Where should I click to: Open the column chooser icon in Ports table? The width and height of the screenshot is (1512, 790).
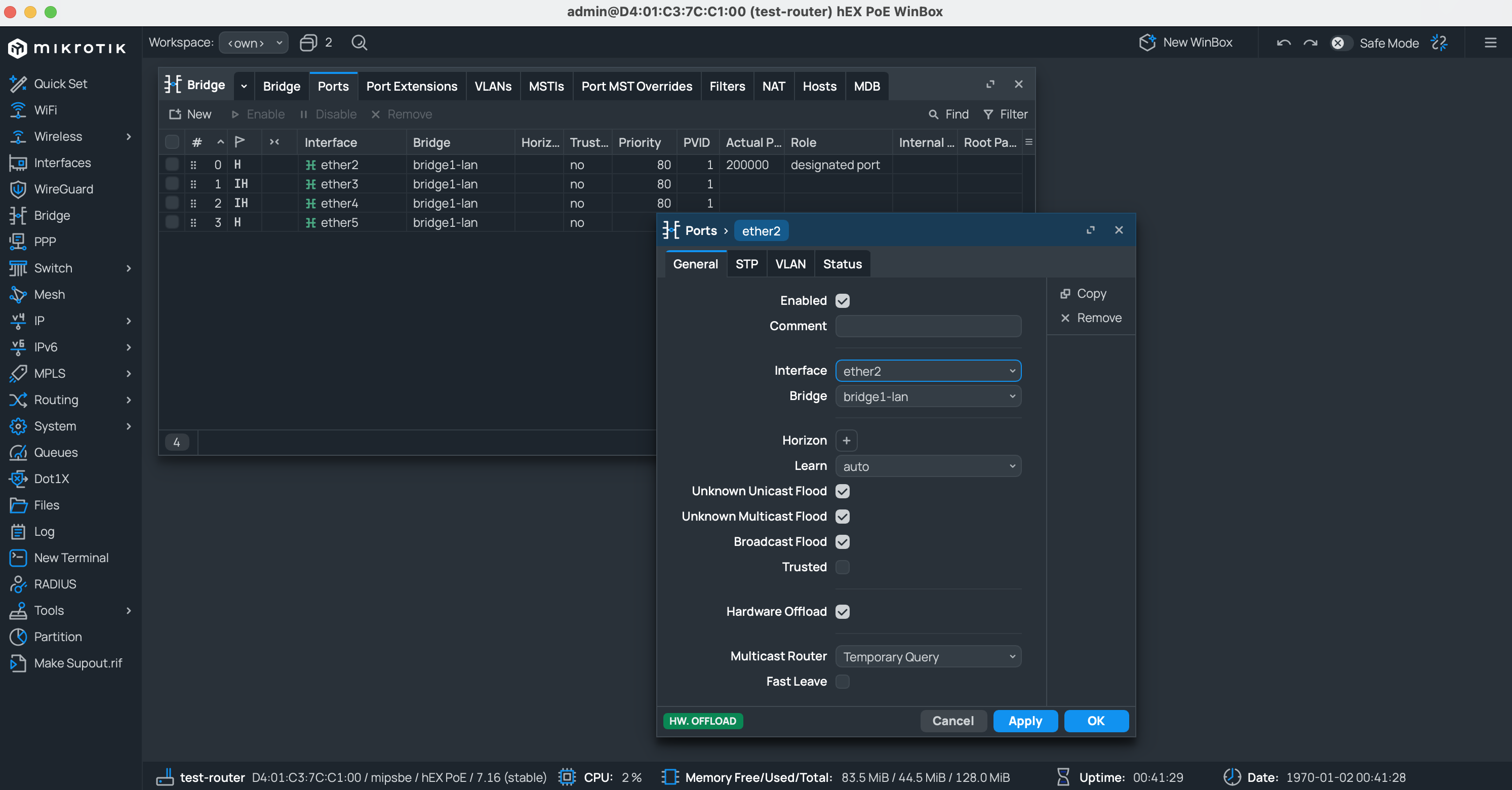coord(1028,142)
